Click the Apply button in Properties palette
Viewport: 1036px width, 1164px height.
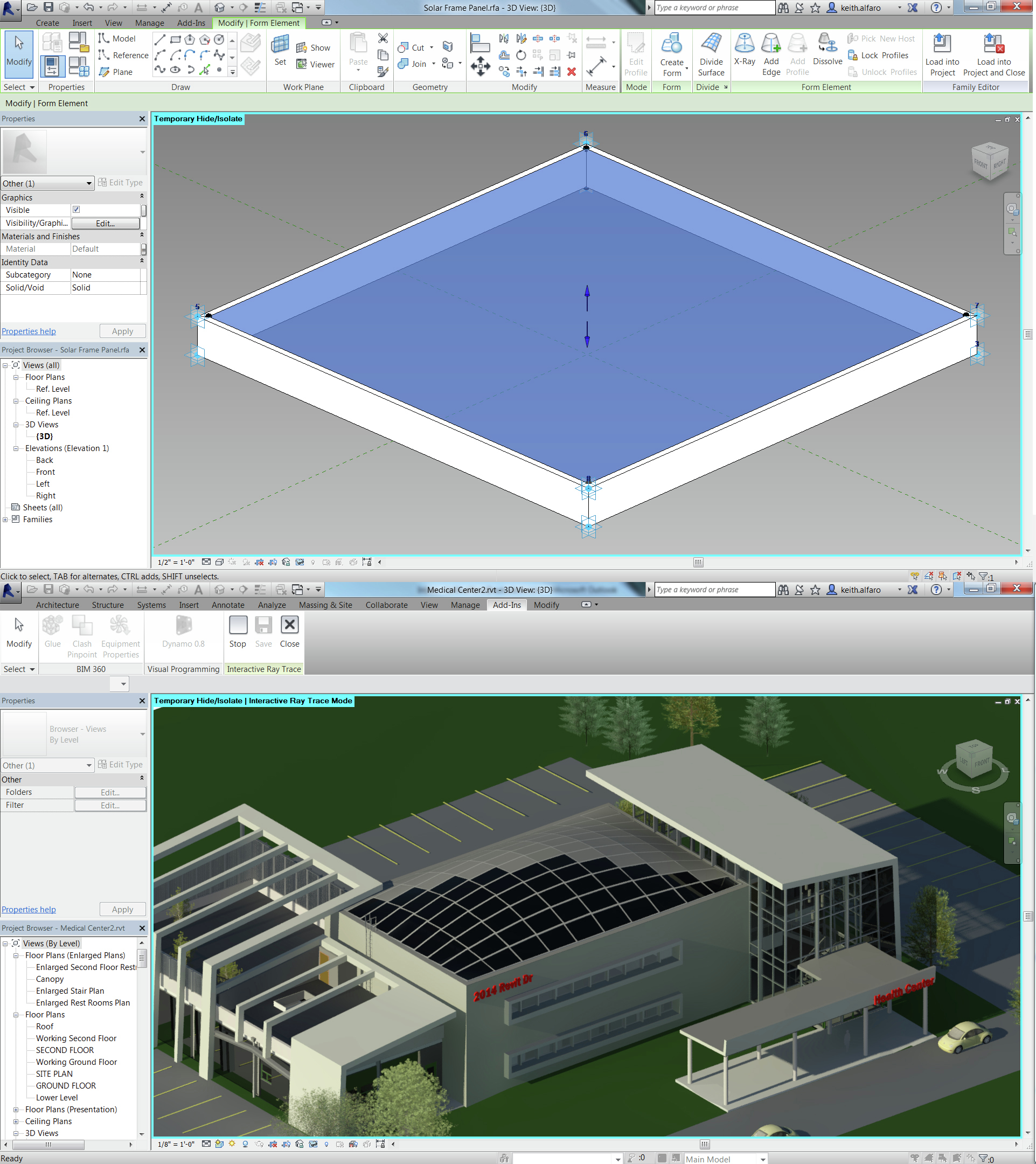click(122, 331)
